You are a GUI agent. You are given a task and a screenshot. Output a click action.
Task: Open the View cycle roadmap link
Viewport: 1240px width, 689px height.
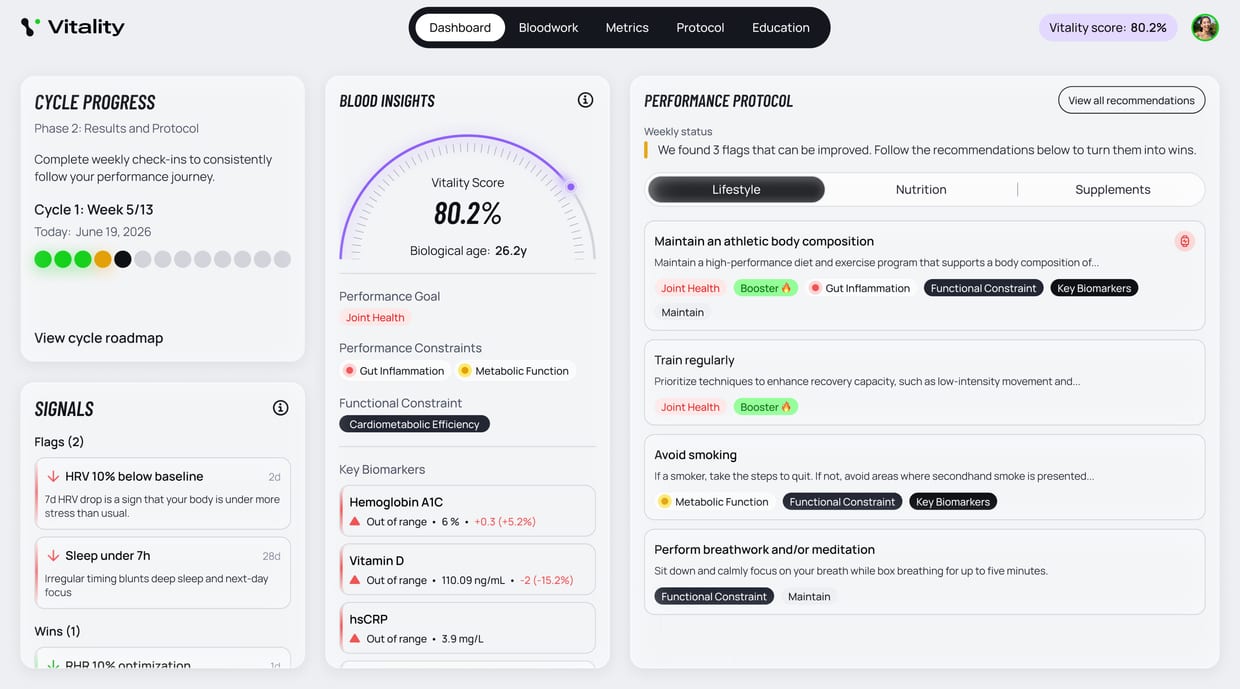pos(98,338)
